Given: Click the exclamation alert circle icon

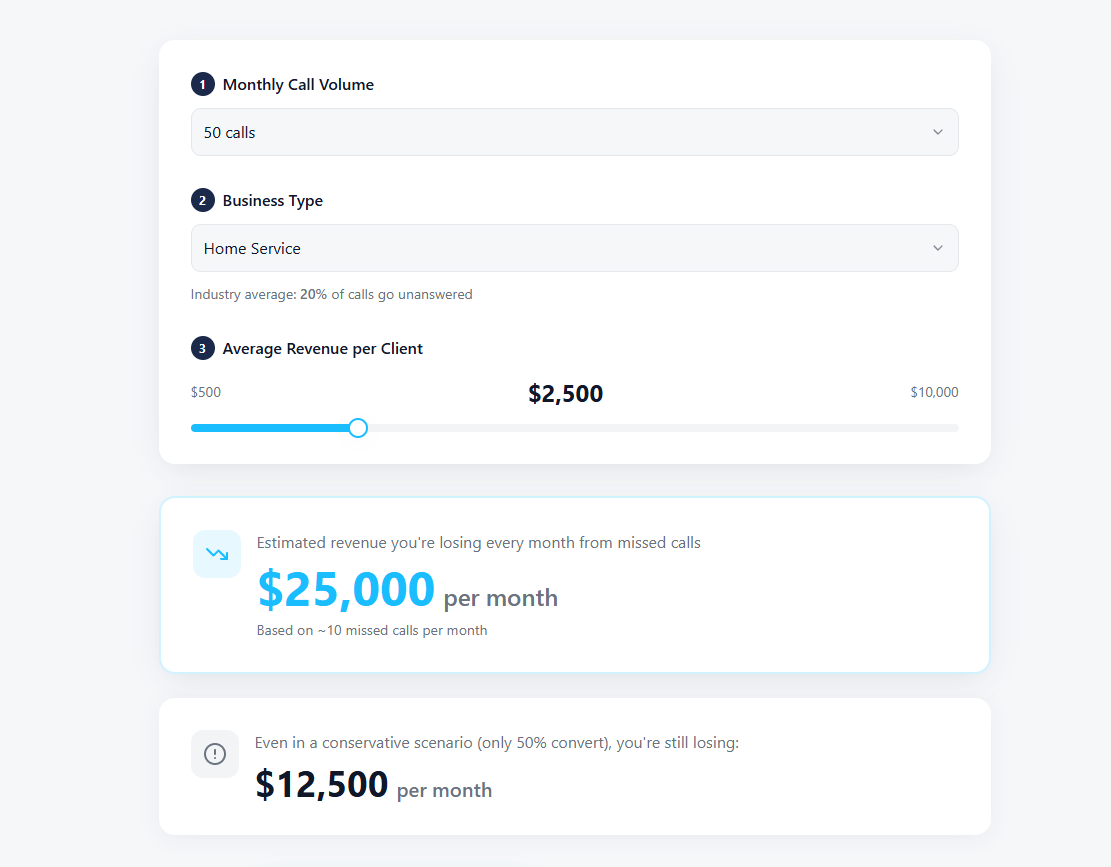Looking at the screenshot, I should point(215,754).
